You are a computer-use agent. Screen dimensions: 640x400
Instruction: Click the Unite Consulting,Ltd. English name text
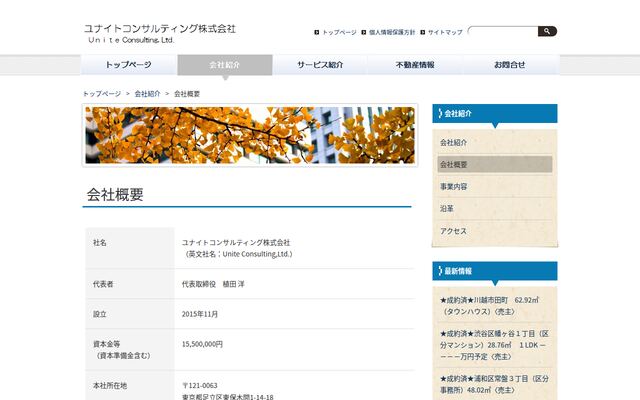tap(257, 254)
